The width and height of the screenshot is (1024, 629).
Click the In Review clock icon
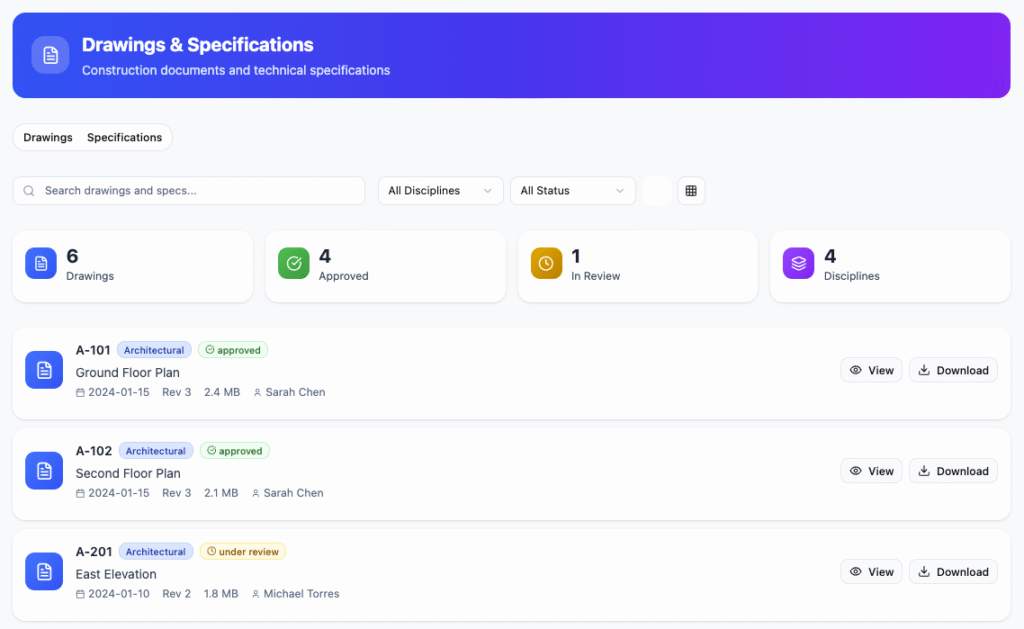point(546,264)
